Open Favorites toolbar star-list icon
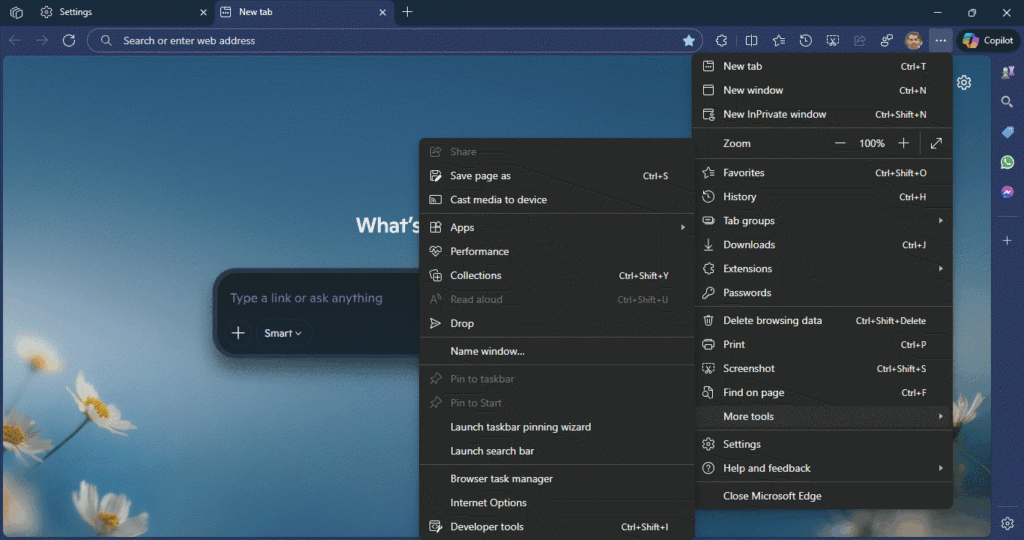 point(778,40)
